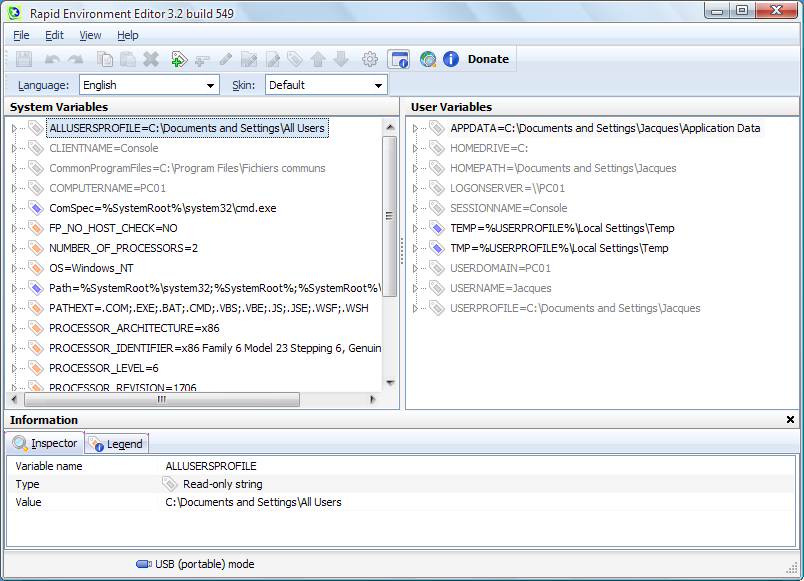Expand the PATHEXT variable node
The width and height of the screenshot is (804, 581).
point(14,308)
